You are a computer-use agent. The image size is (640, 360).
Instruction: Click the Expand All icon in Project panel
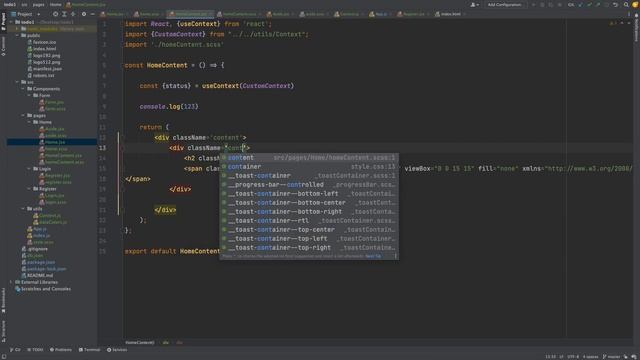(64, 14)
